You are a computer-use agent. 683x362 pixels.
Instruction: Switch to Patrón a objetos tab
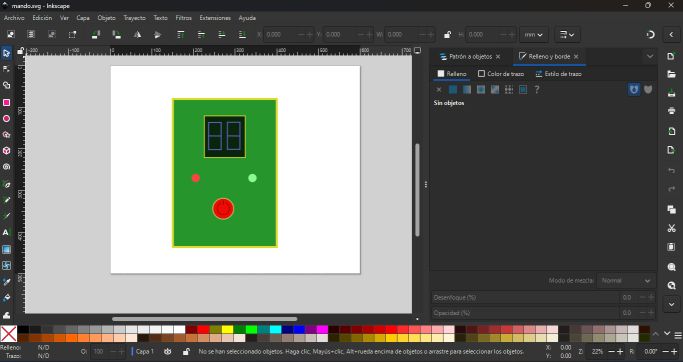466,57
